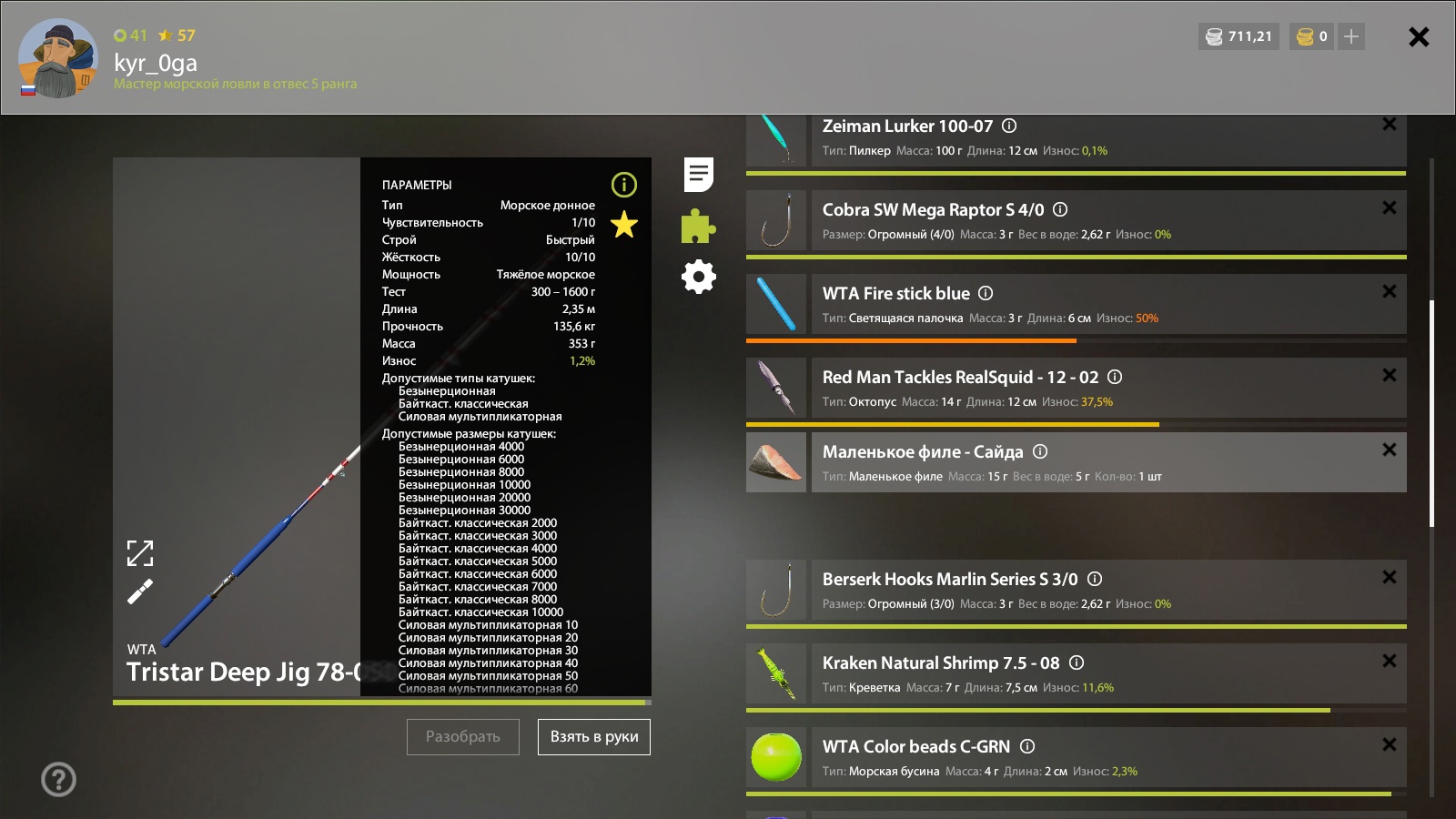Click the Тест value 300 – 1600 г

(563, 292)
